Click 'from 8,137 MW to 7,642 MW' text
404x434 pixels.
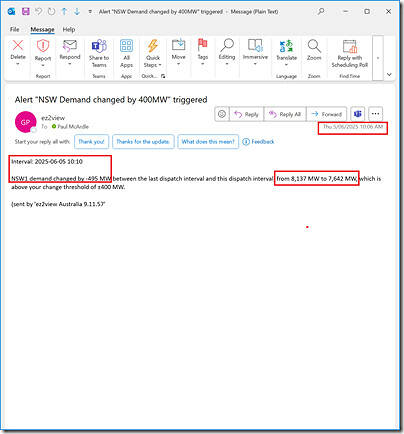pyautogui.click(x=316, y=179)
